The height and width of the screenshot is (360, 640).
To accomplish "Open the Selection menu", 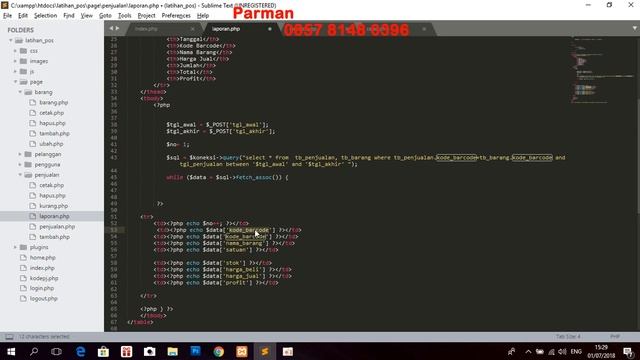I will click(45, 16).
